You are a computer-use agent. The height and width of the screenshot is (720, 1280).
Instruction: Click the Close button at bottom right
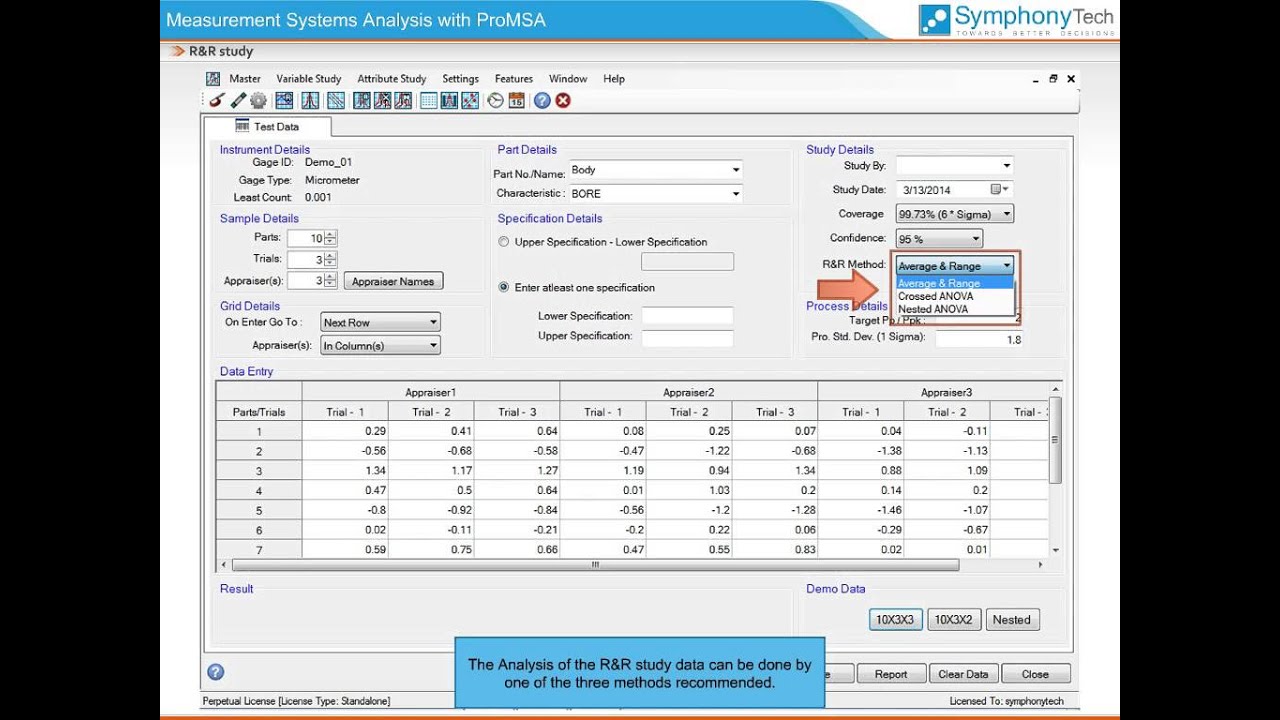point(1035,674)
